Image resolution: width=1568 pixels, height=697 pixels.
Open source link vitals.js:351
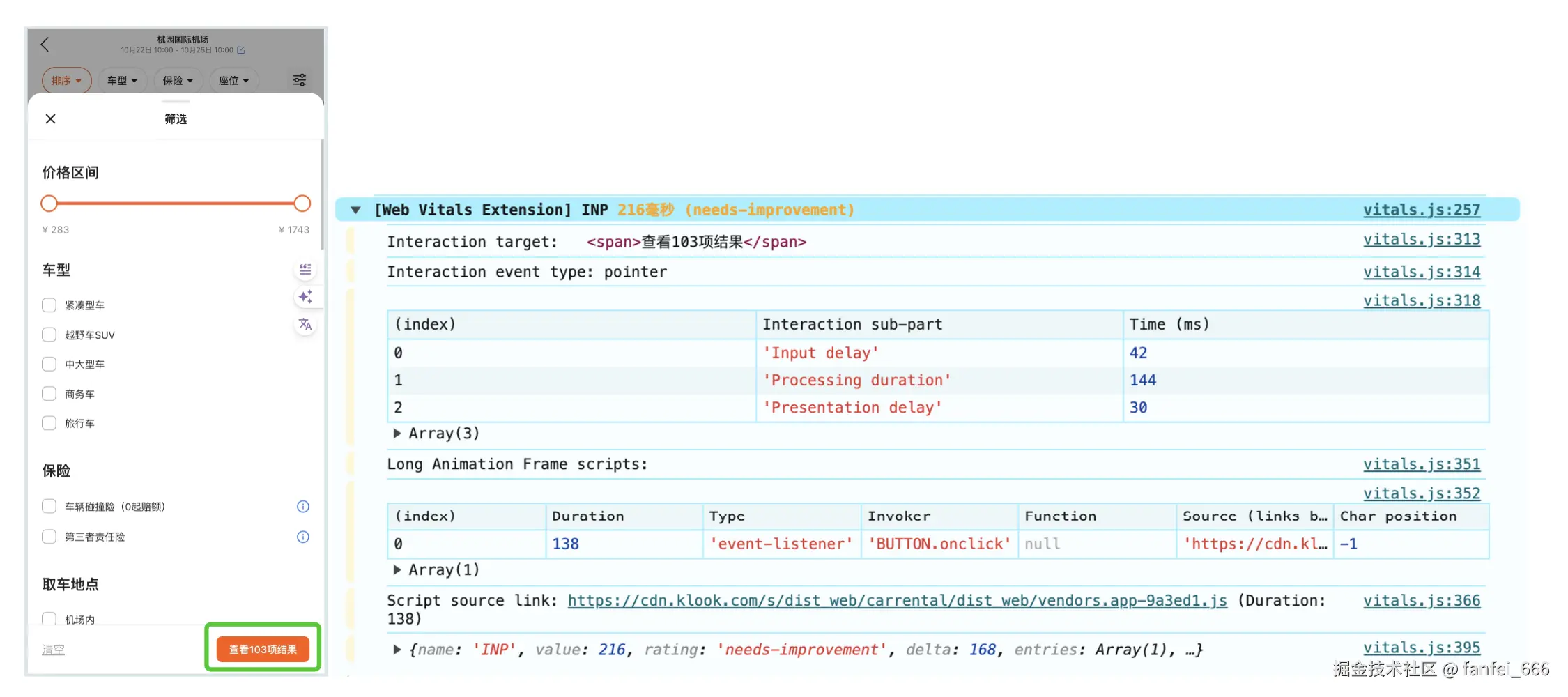1422,464
